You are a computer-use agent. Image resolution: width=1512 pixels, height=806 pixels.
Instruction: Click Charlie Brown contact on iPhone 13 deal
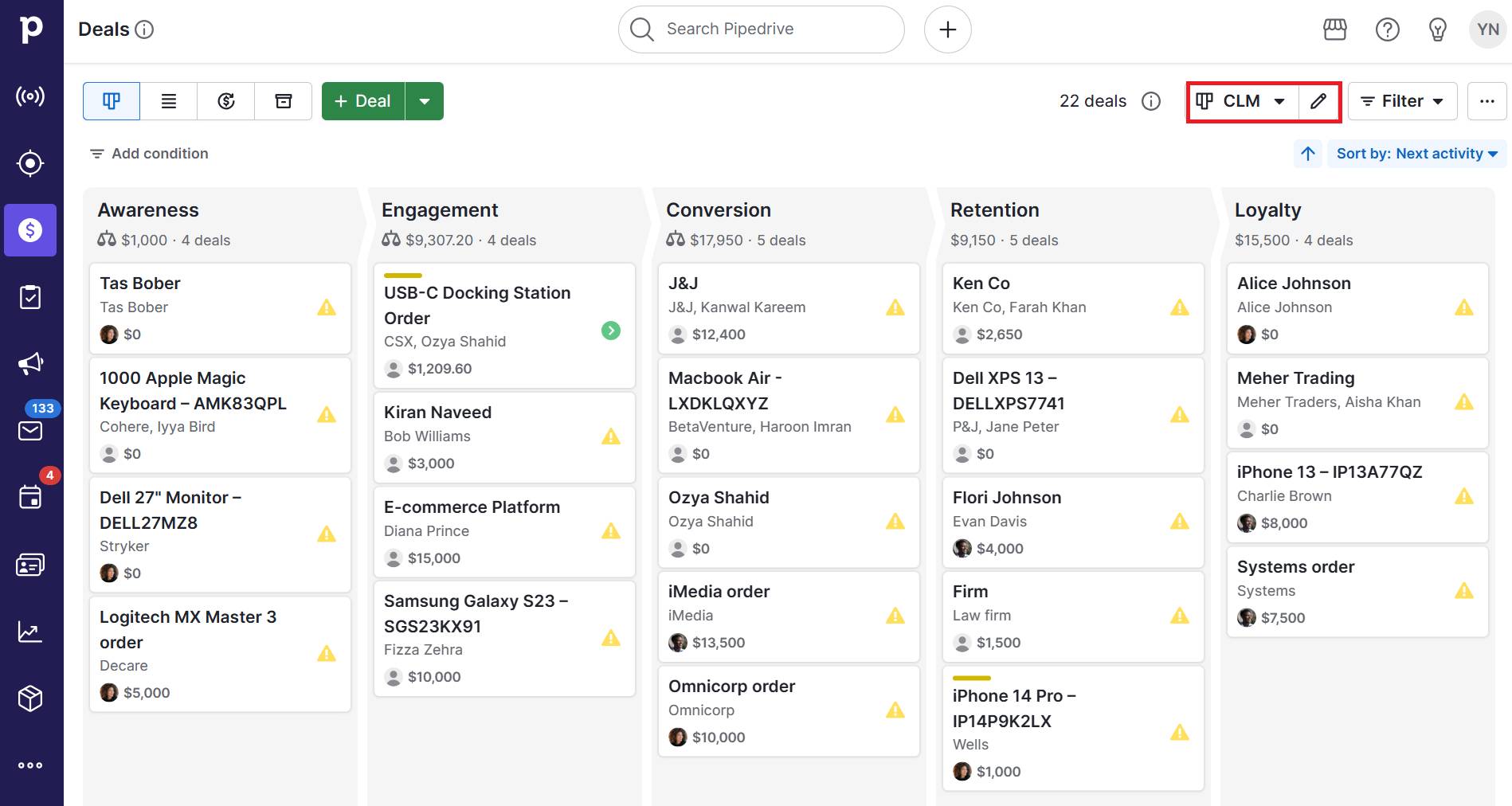tap(1284, 496)
